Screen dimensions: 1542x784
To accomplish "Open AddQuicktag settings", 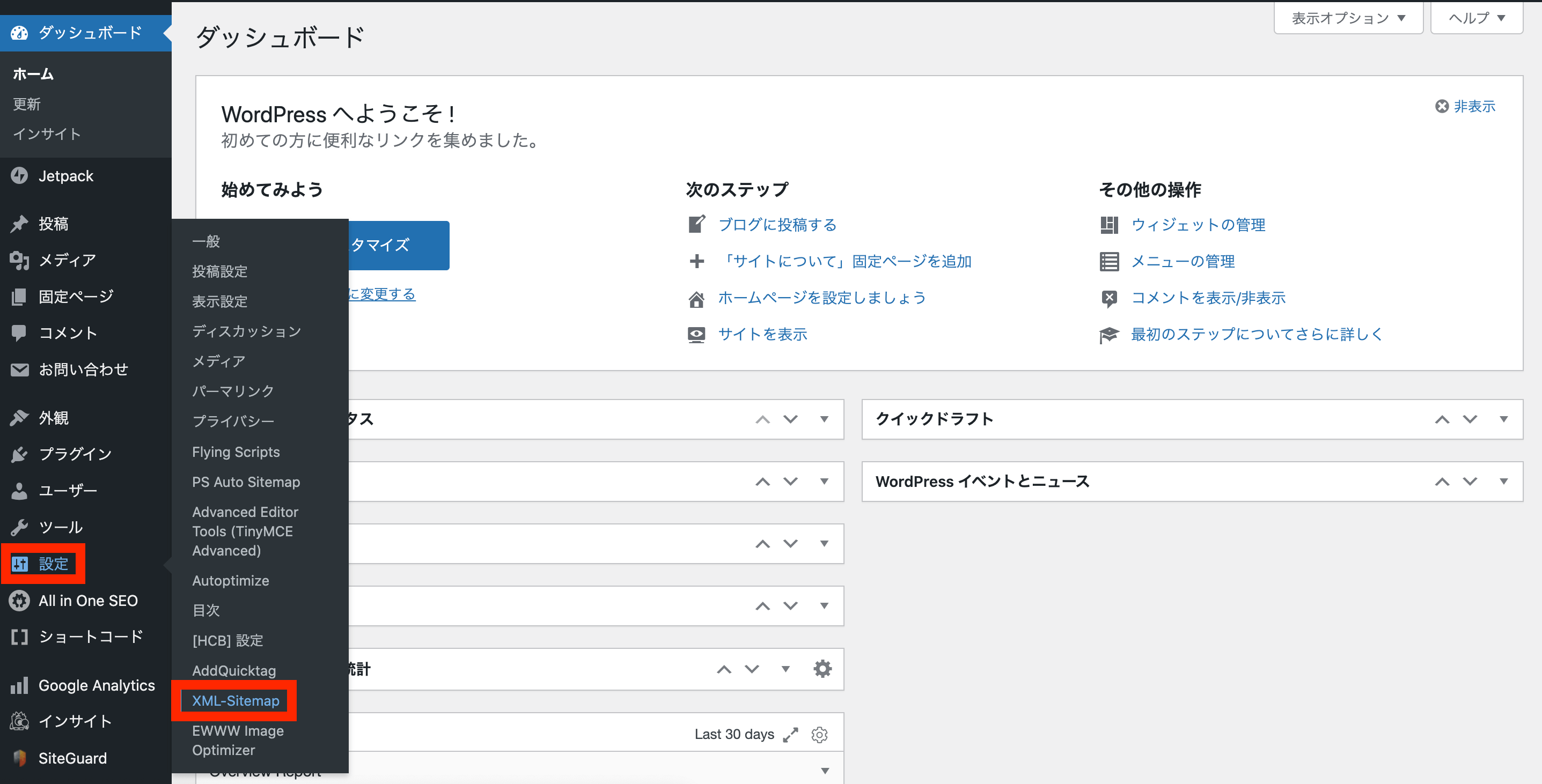I will point(234,670).
